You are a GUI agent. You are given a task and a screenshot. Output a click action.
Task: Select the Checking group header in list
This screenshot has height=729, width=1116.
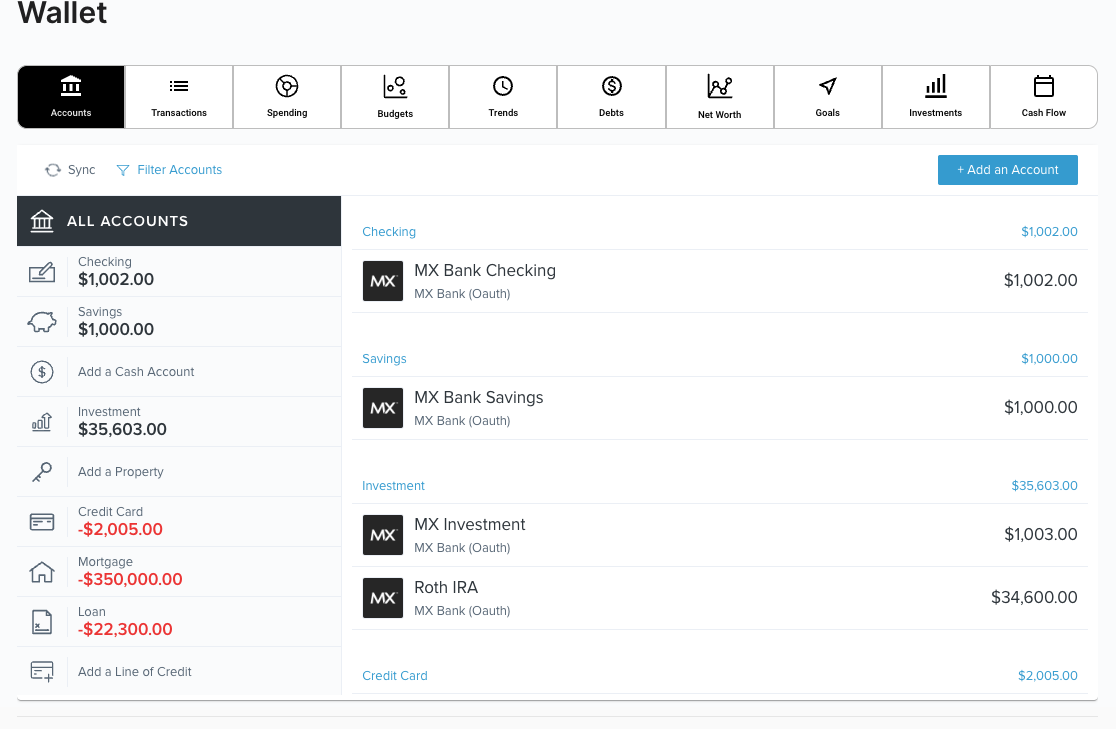coord(389,232)
